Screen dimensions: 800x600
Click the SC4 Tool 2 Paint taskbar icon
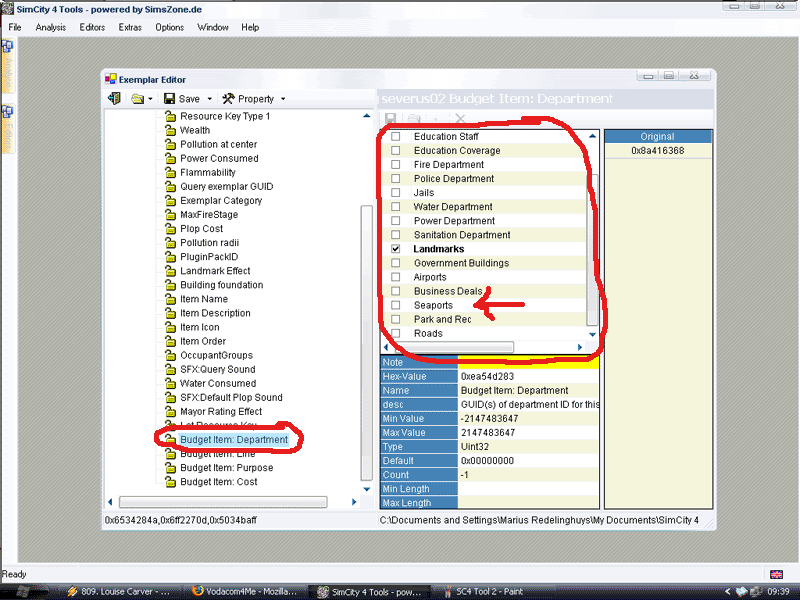pyautogui.click(x=447, y=591)
